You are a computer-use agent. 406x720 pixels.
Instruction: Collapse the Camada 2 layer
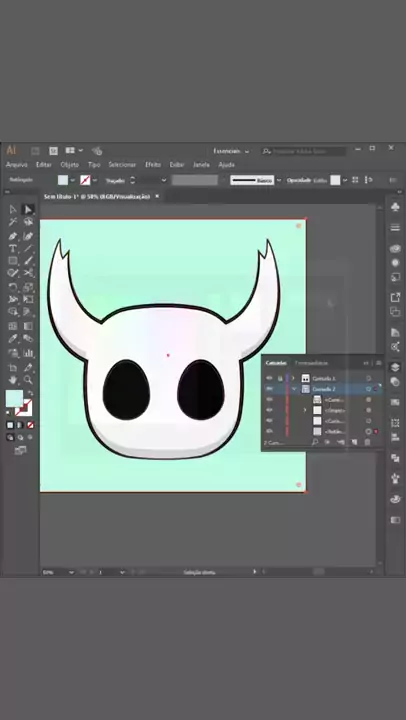pyautogui.click(x=294, y=389)
